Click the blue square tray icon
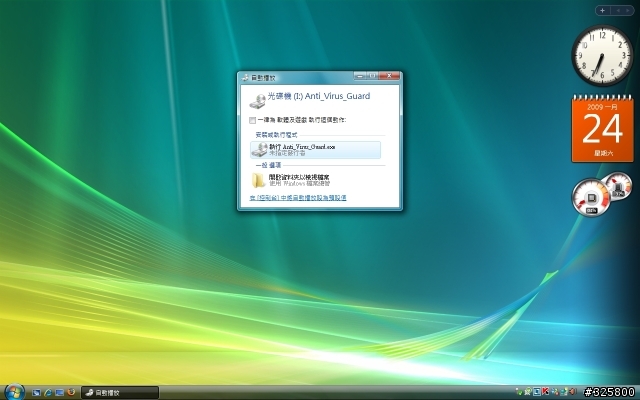The height and width of the screenshot is (400, 640). pyautogui.click(x=537, y=392)
